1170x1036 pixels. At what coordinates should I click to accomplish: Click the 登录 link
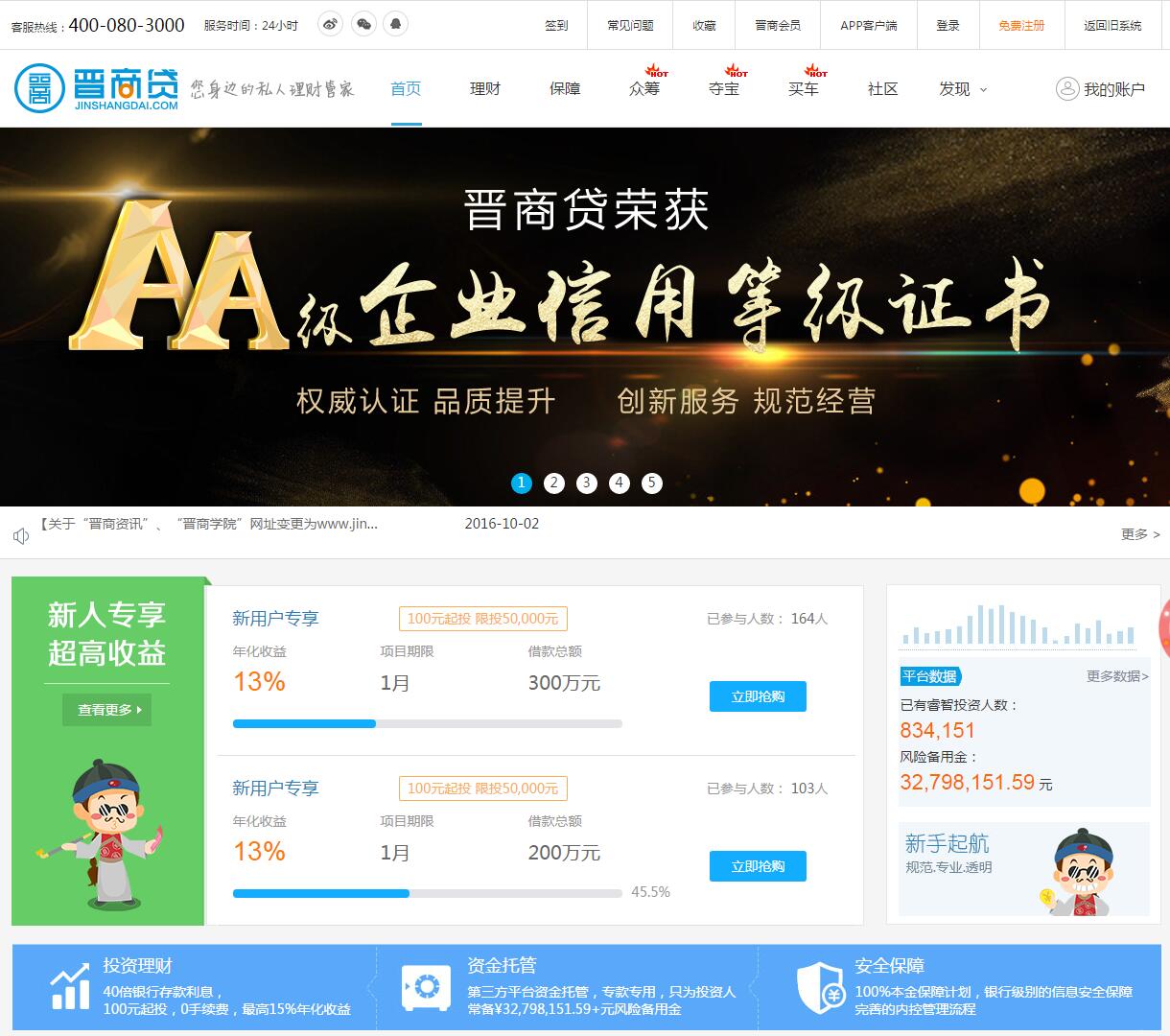(x=948, y=26)
